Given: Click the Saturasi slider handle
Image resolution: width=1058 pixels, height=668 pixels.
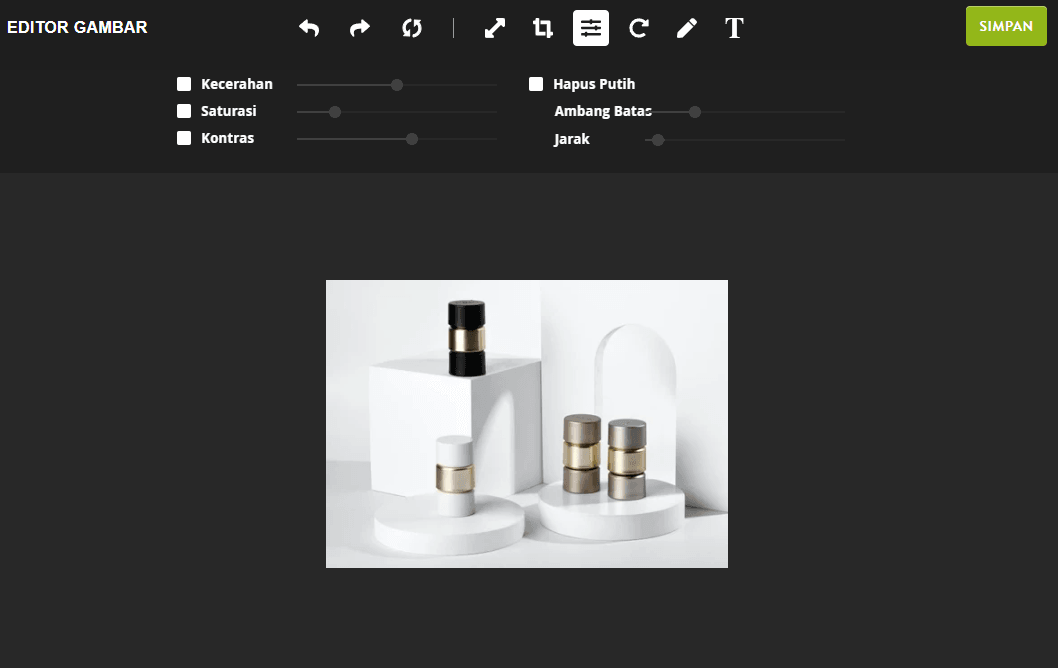Looking at the screenshot, I should [x=335, y=112].
